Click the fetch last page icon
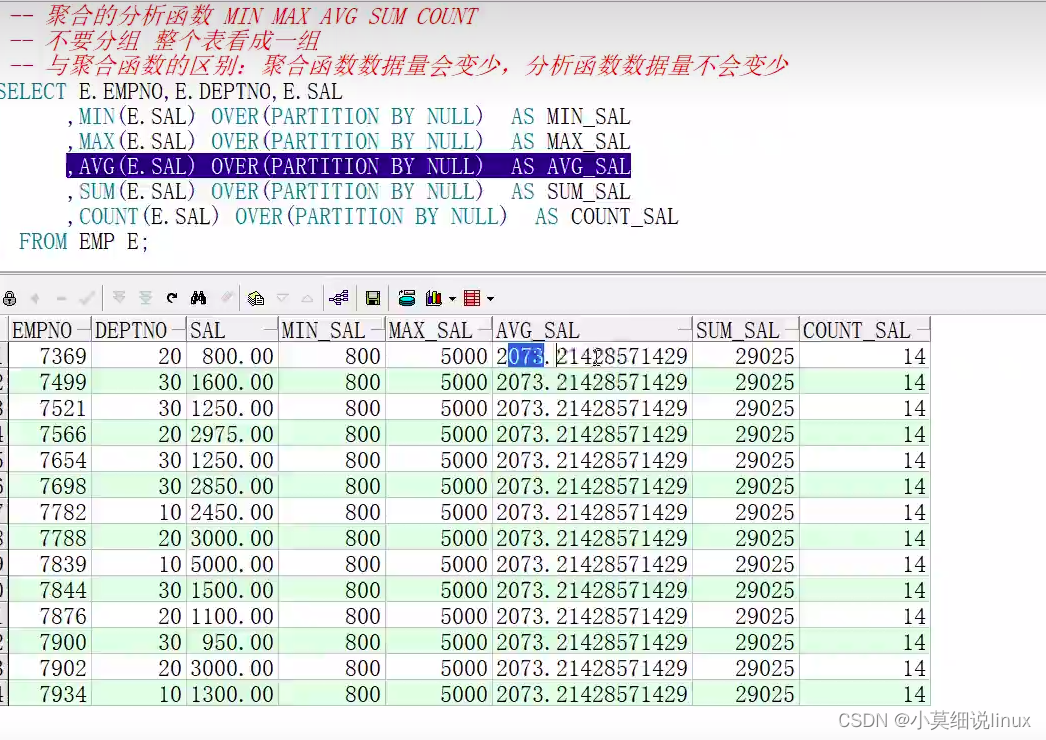Image resolution: width=1046 pixels, height=740 pixels. [145, 298]
